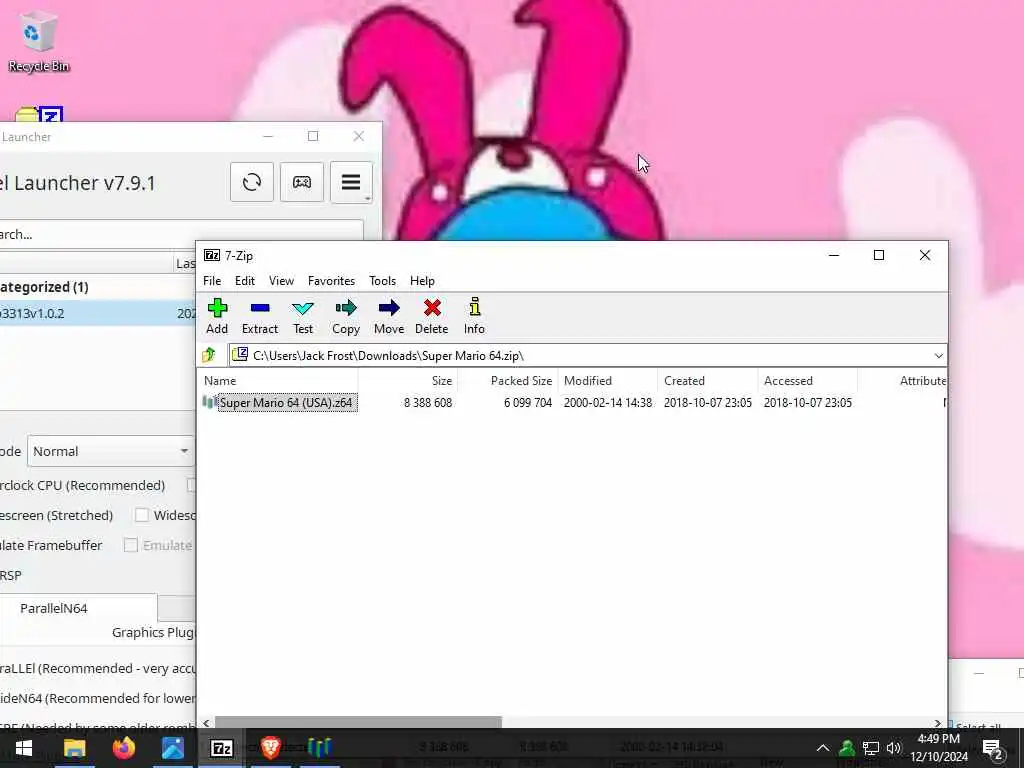Toggle the Widescreen checkbox in Launcher
1024x768 pixels.
pyautogui.click(x=142, y=515)
